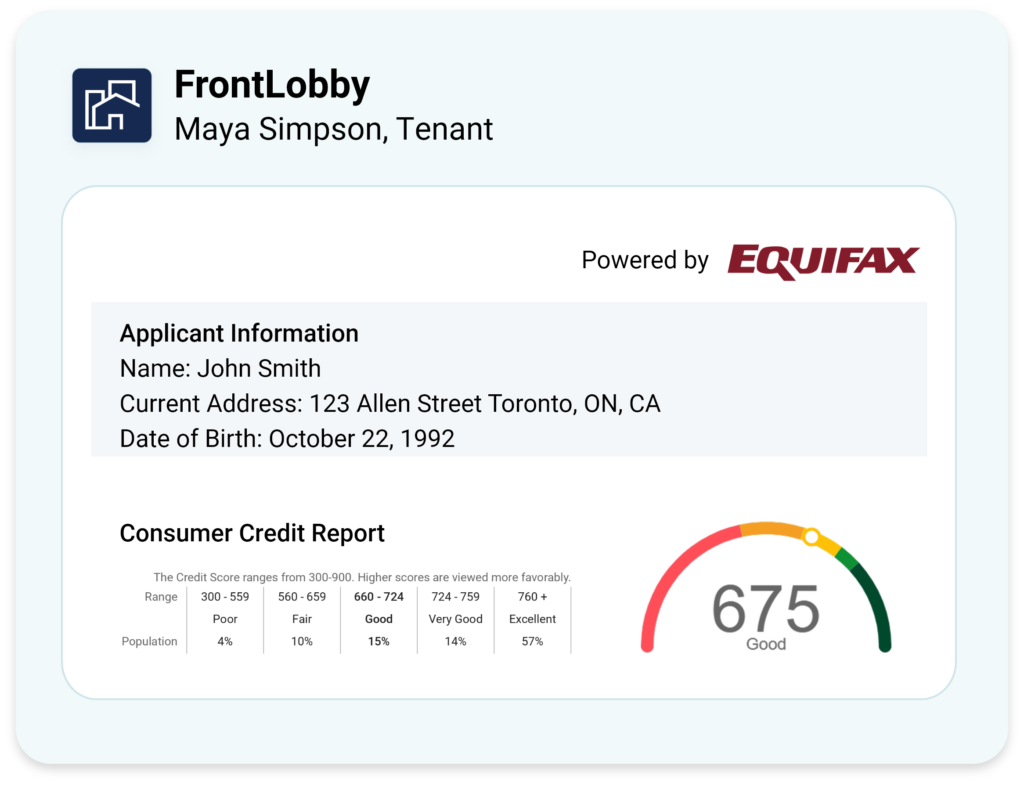
Task: Click the Equifax logo
Action: point(824,261)
